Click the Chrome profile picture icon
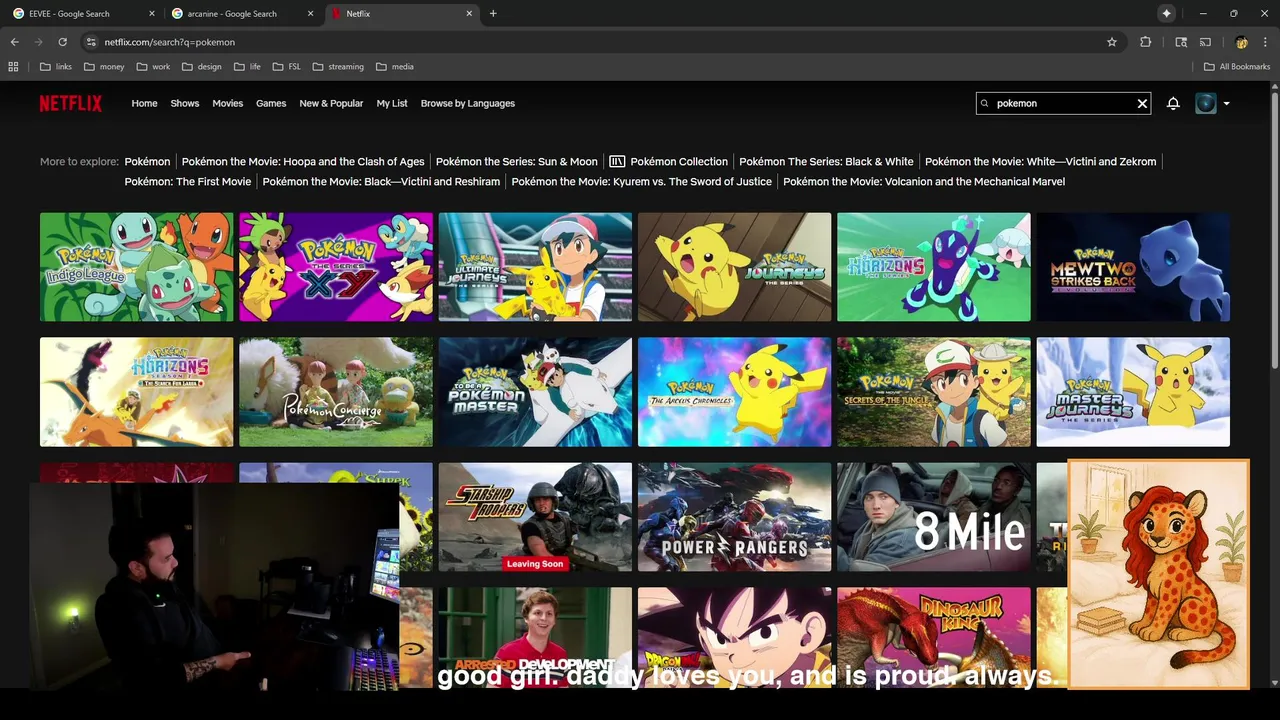The height and width of the screenshot is (720, 1280). (1241, 42)
